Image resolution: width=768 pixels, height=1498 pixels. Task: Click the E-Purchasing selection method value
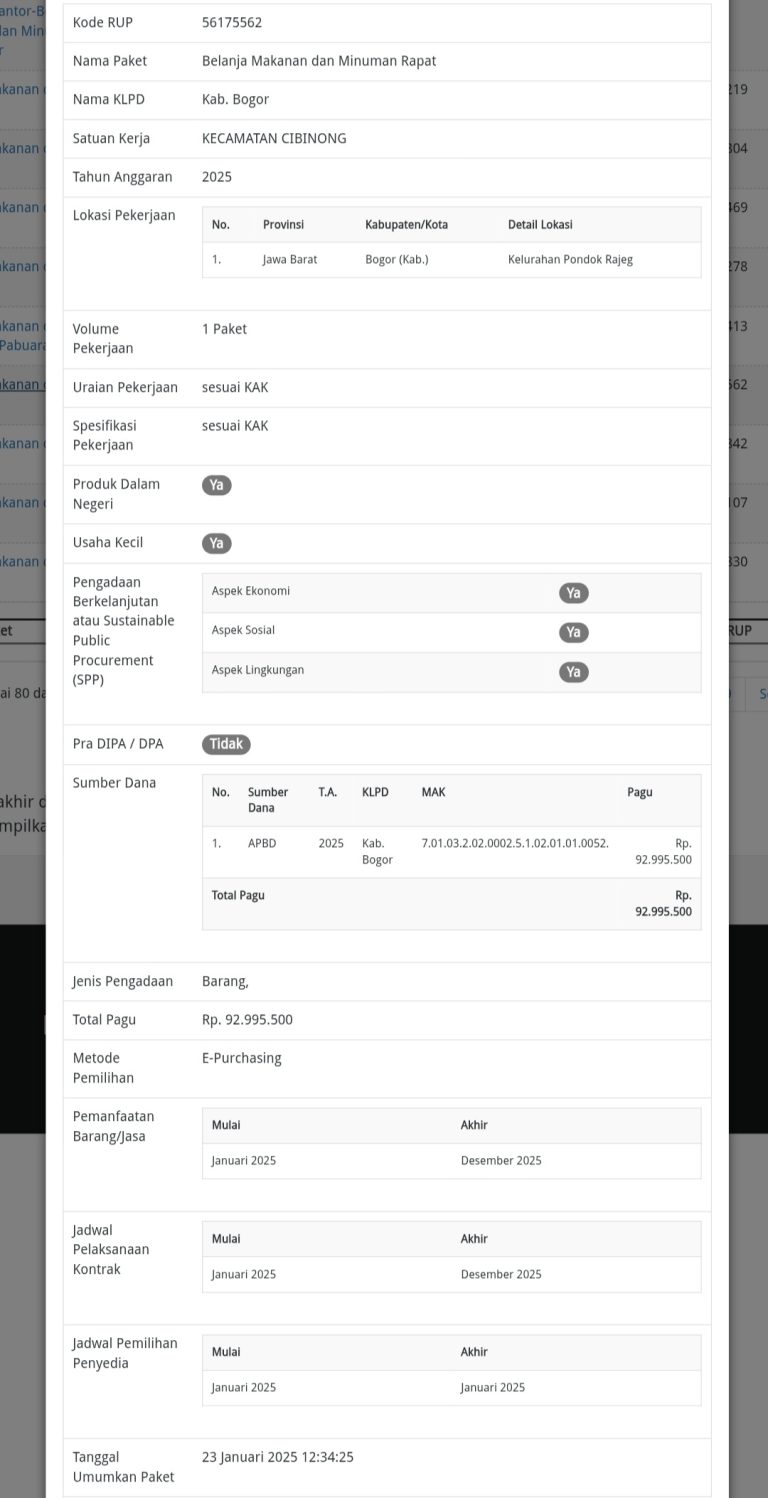pyautogui.click(x=241, y=1058)
